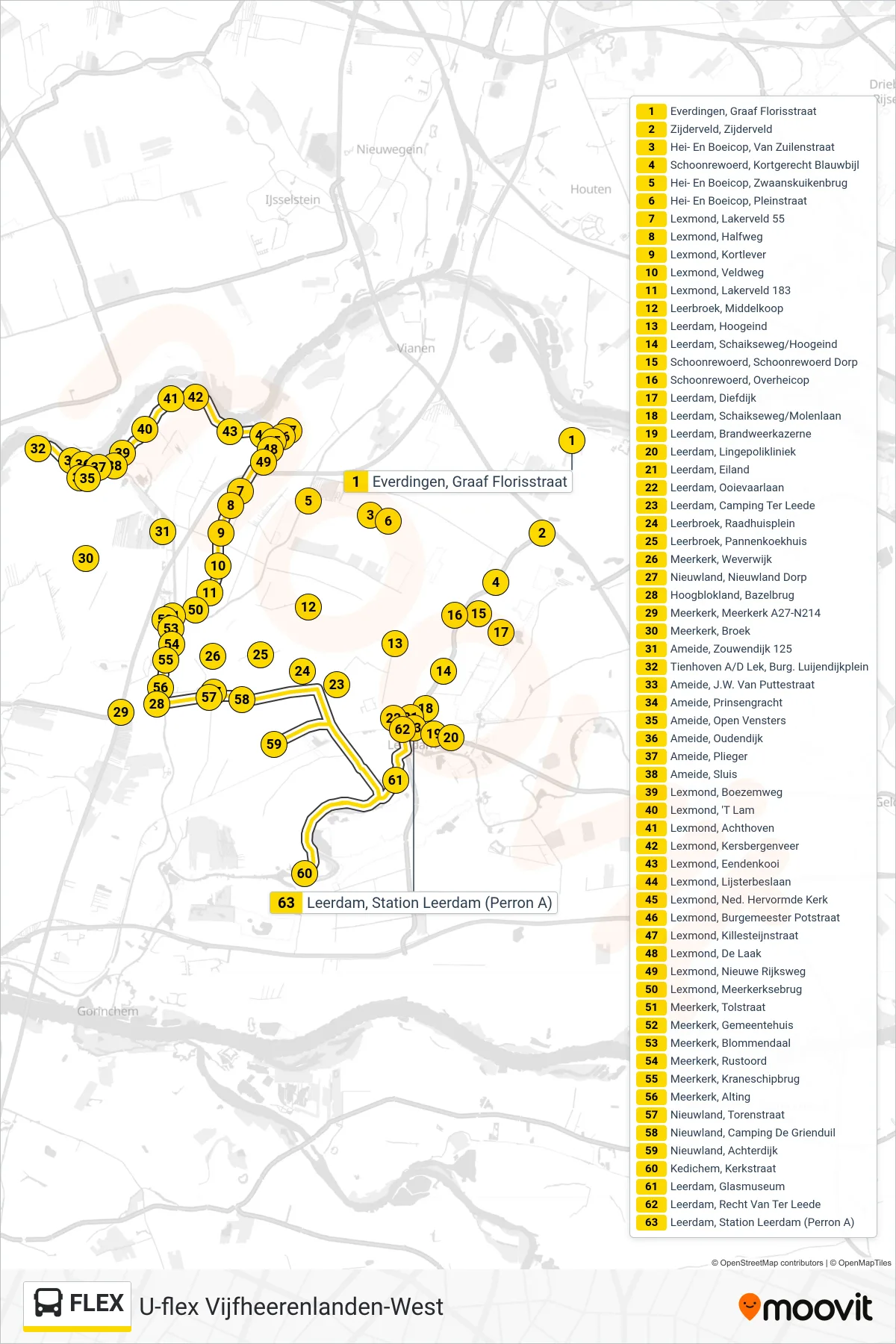Select legend row Leerdam, Lingepolikliniek
The image size is (896, 1344).
pos(753,452)
